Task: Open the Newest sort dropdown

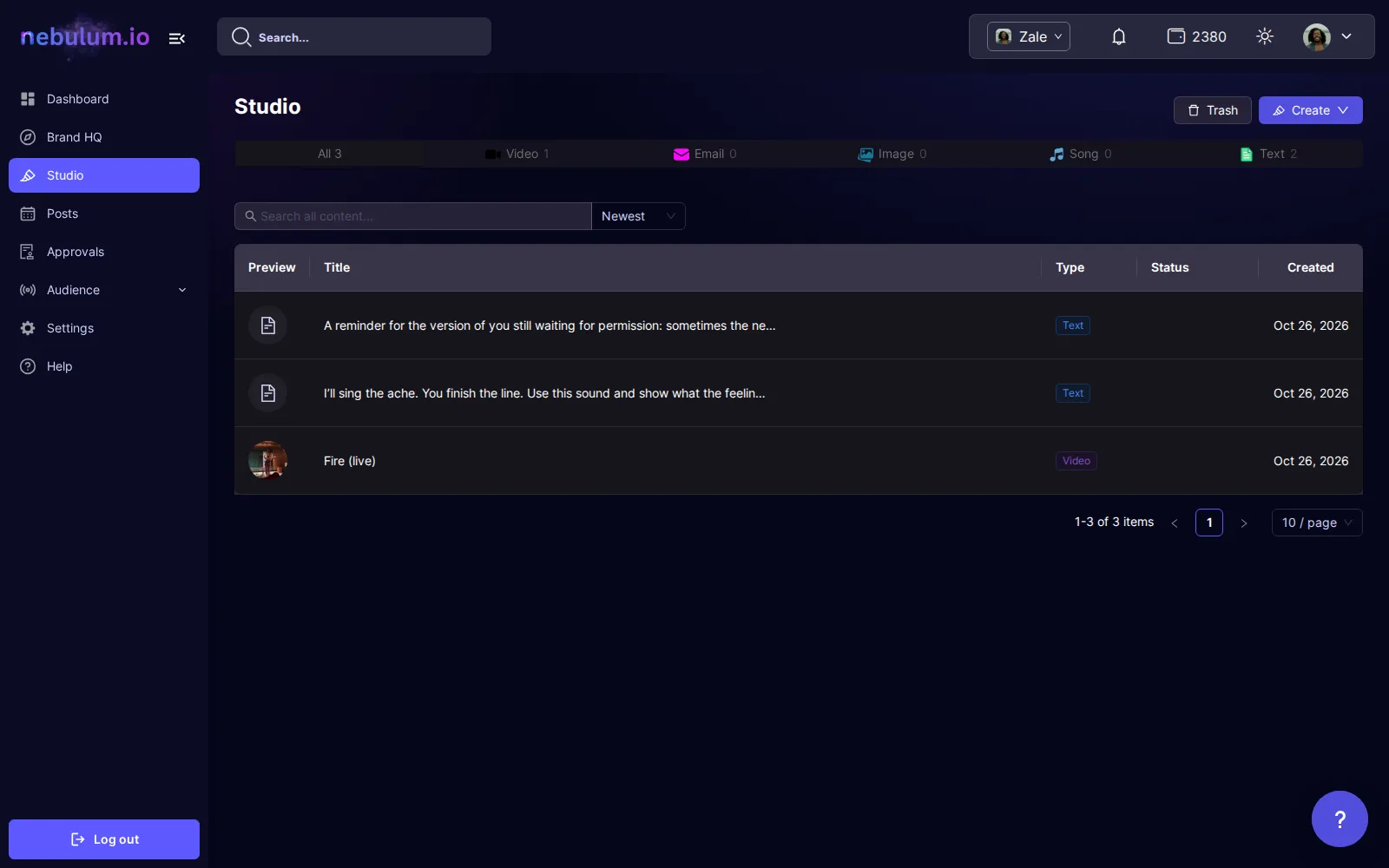Action: coord(638,216)
